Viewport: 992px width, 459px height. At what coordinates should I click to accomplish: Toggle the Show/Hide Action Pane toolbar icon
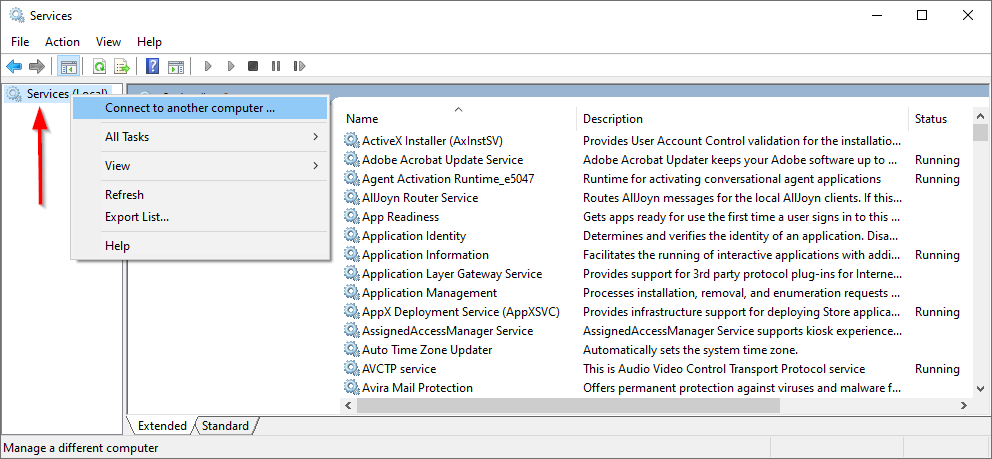tap(176, 67)
